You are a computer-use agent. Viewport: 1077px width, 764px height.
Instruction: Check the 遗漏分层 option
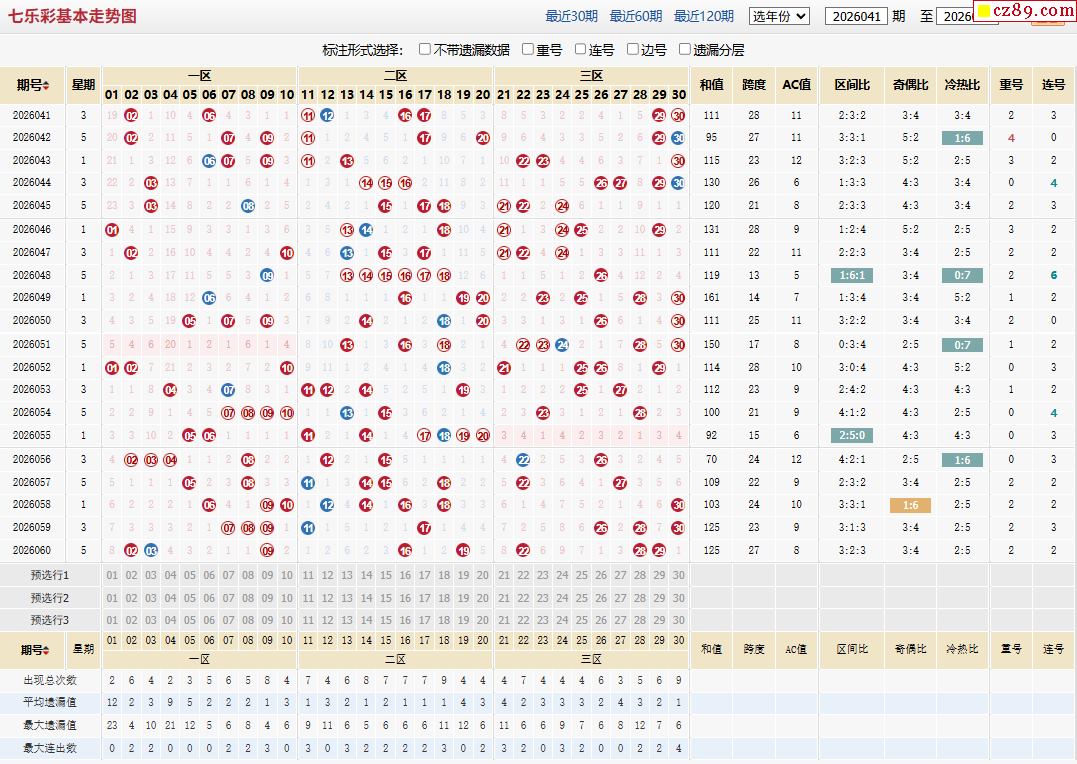click(684, 49)
